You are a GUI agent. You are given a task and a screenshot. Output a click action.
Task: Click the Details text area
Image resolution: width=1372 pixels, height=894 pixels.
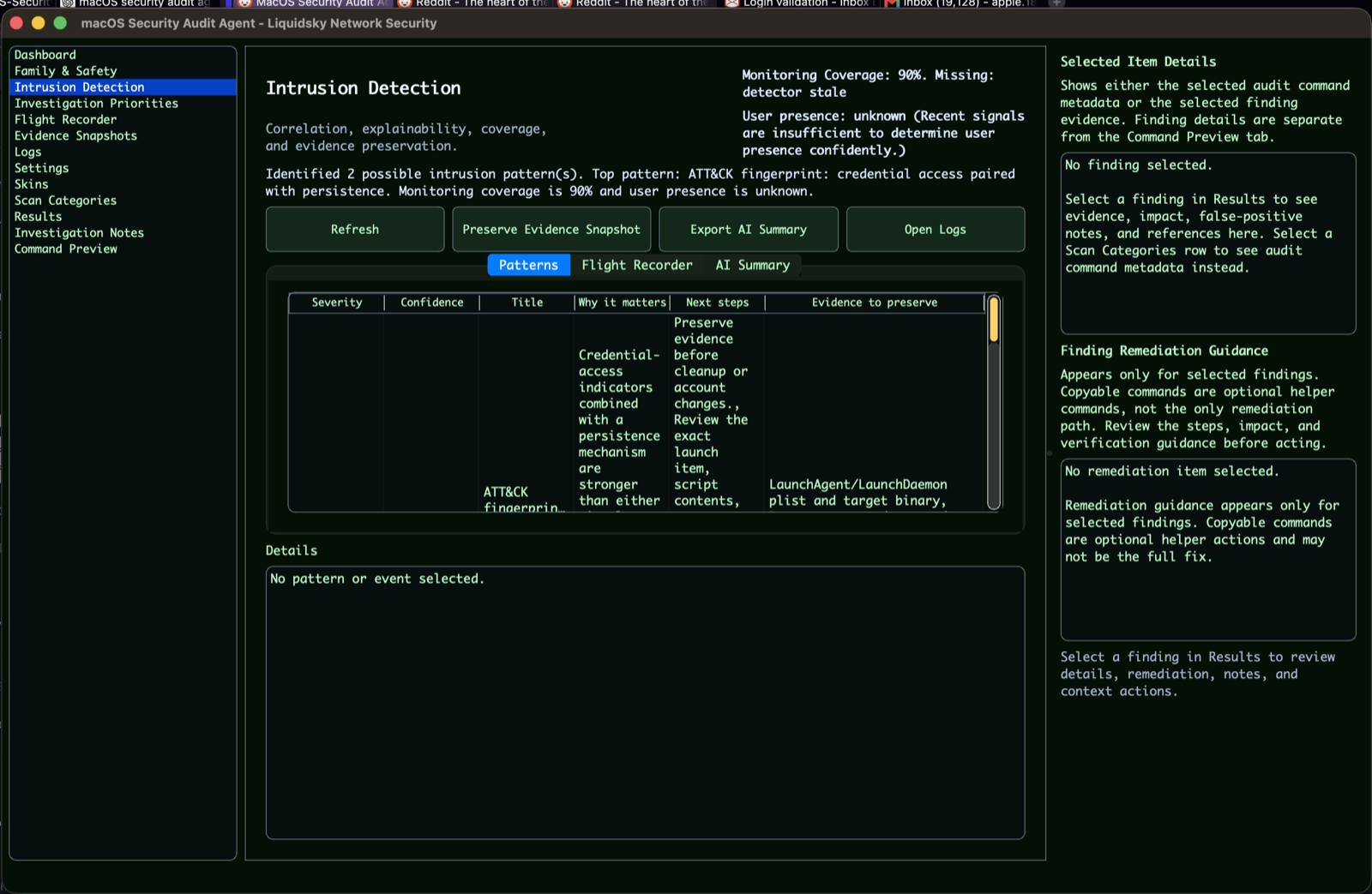point(645,702)
